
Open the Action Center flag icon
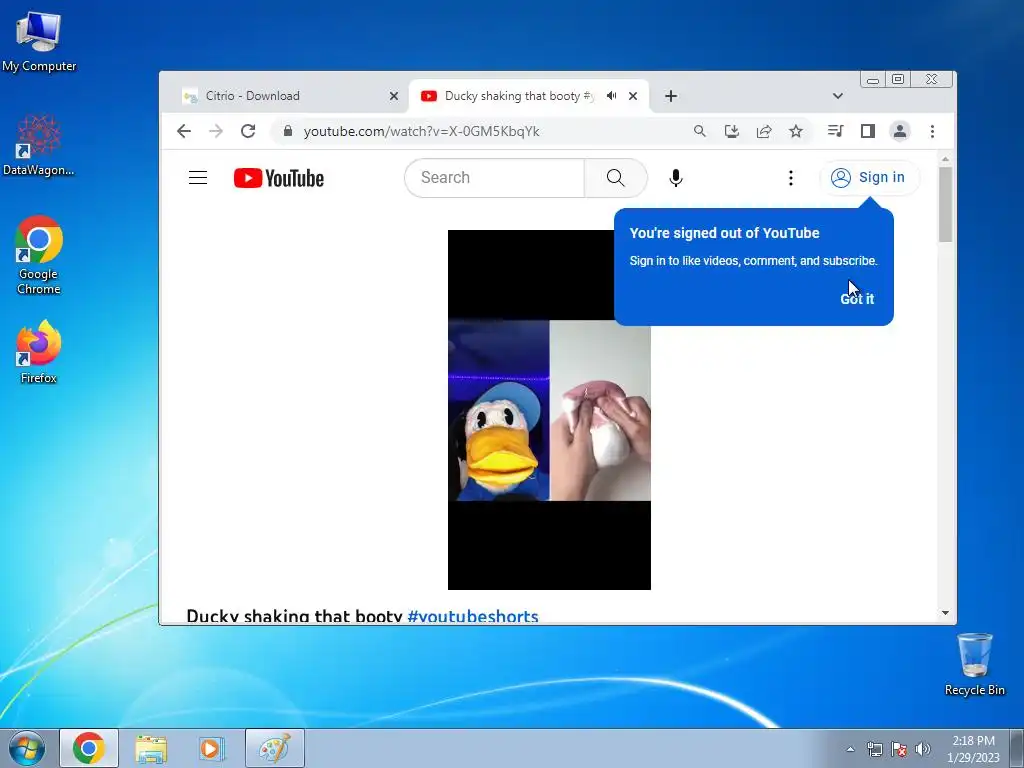(899, 749)
